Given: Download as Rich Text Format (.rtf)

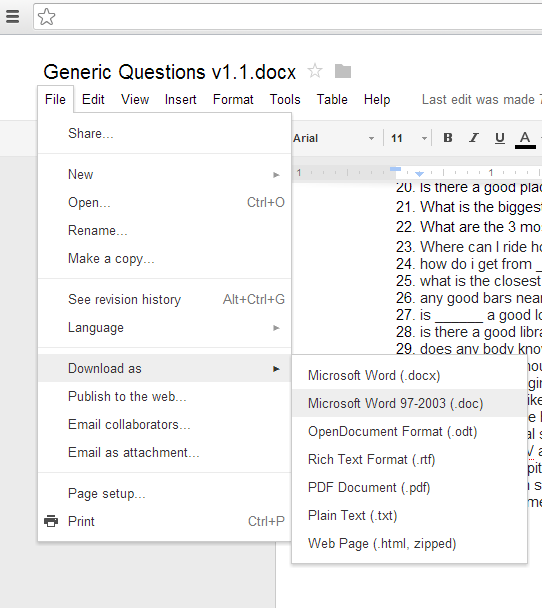Looking at the screenshot, I should (409, 459).
